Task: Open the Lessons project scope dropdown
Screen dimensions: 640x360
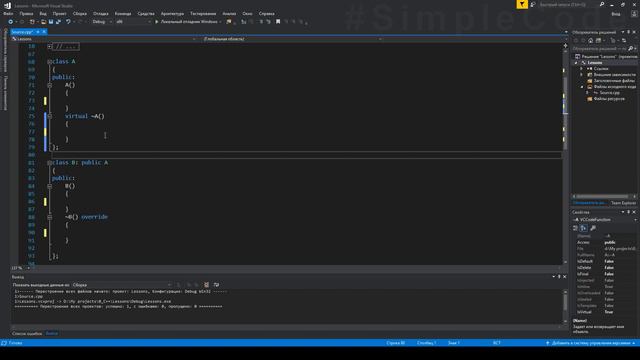Action: [x=104, y=39]
